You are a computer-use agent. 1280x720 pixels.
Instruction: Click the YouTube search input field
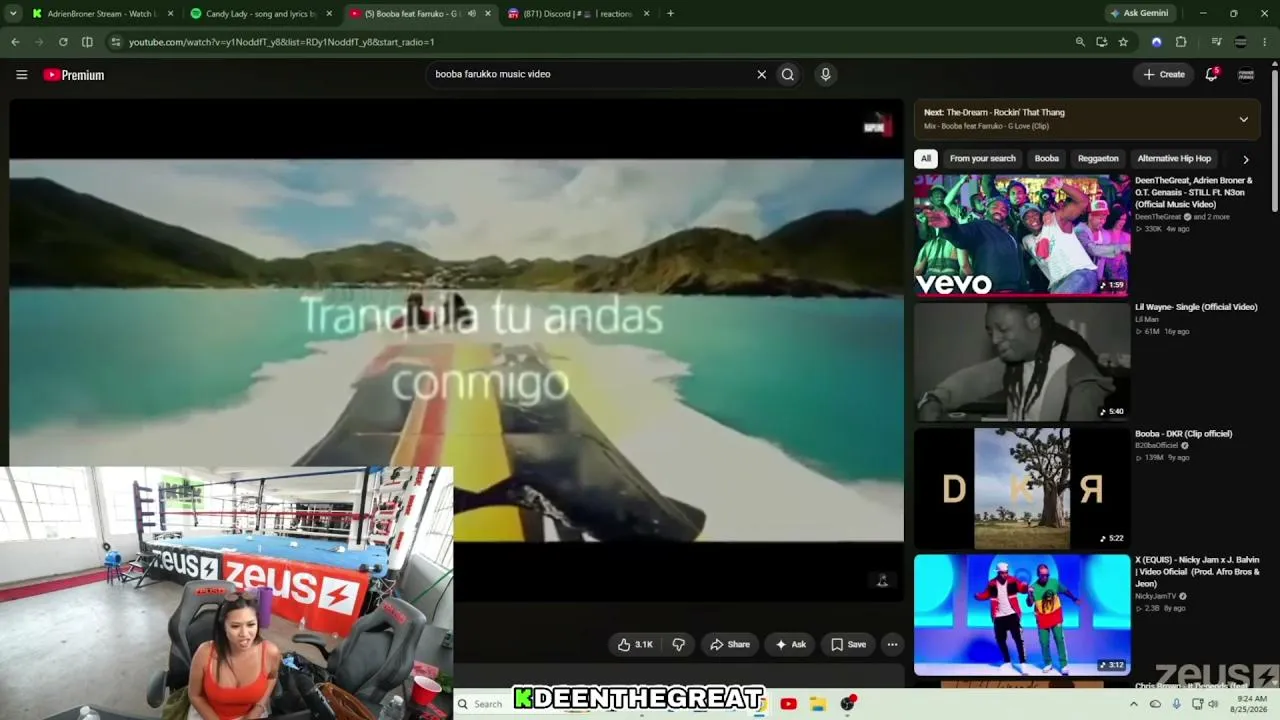pos(590,74)
